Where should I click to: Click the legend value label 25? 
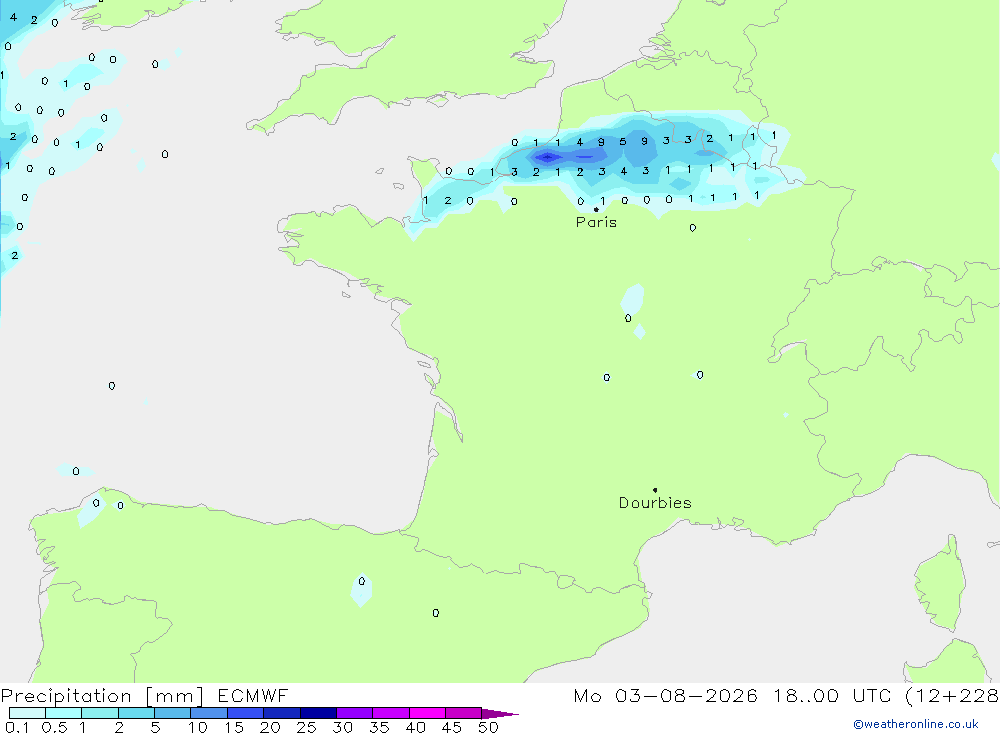[306, 727]
